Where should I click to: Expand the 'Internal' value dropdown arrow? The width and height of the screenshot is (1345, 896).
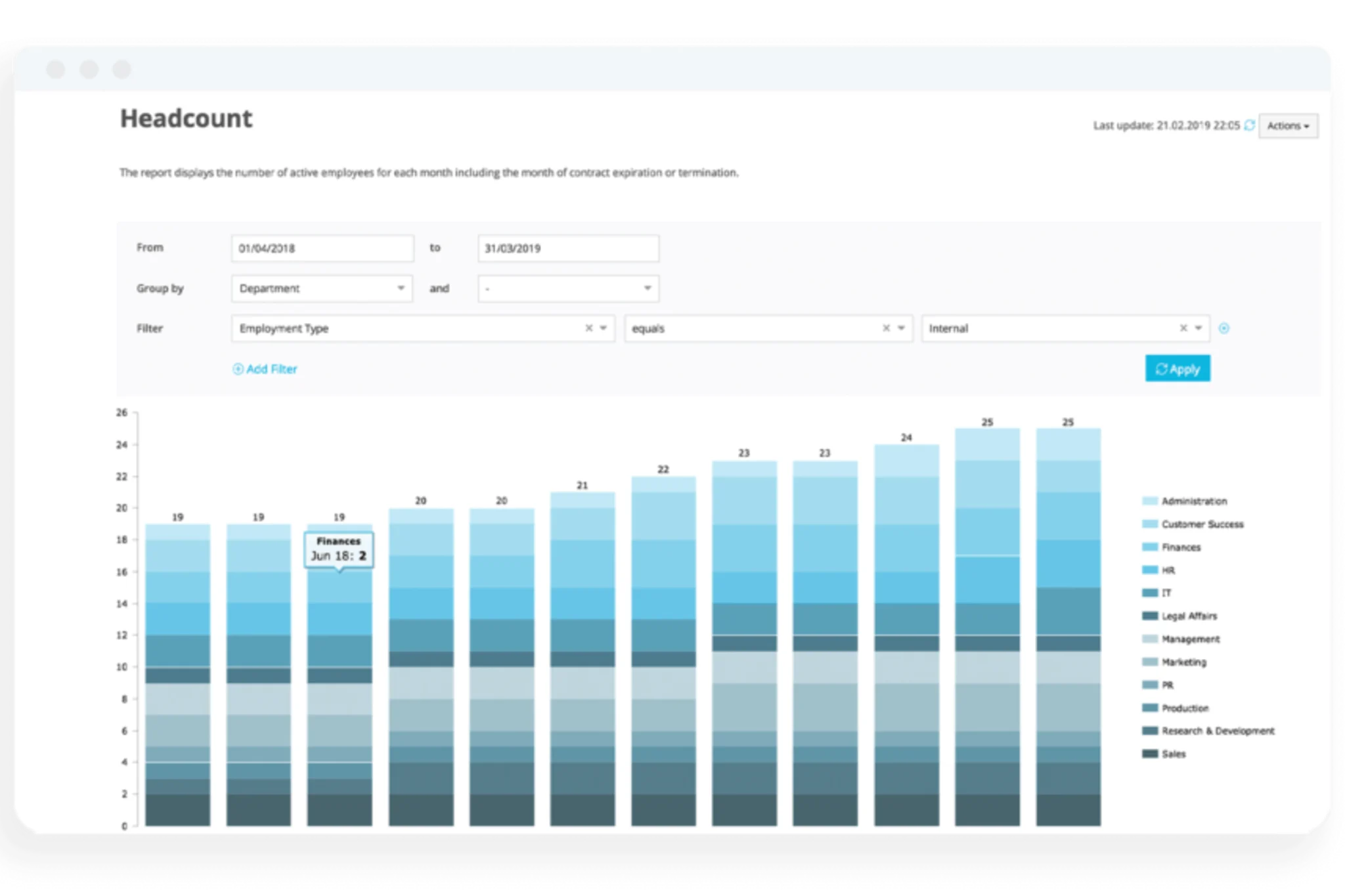coord(1198,328)
